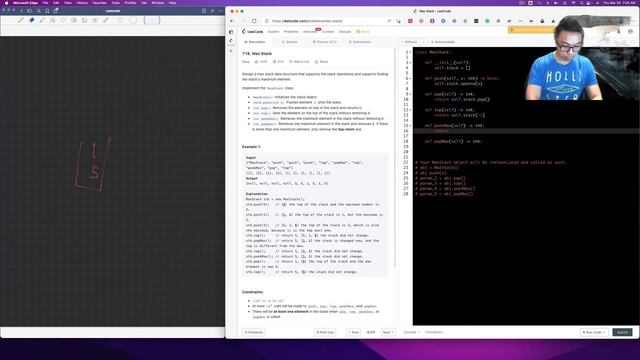Click the browser back arrow

[x=232, y=21]
